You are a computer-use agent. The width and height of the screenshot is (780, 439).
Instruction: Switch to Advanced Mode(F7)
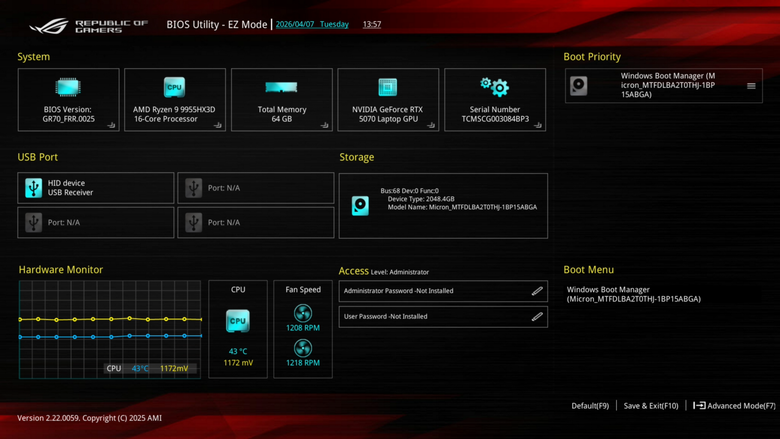click(734, 406)
